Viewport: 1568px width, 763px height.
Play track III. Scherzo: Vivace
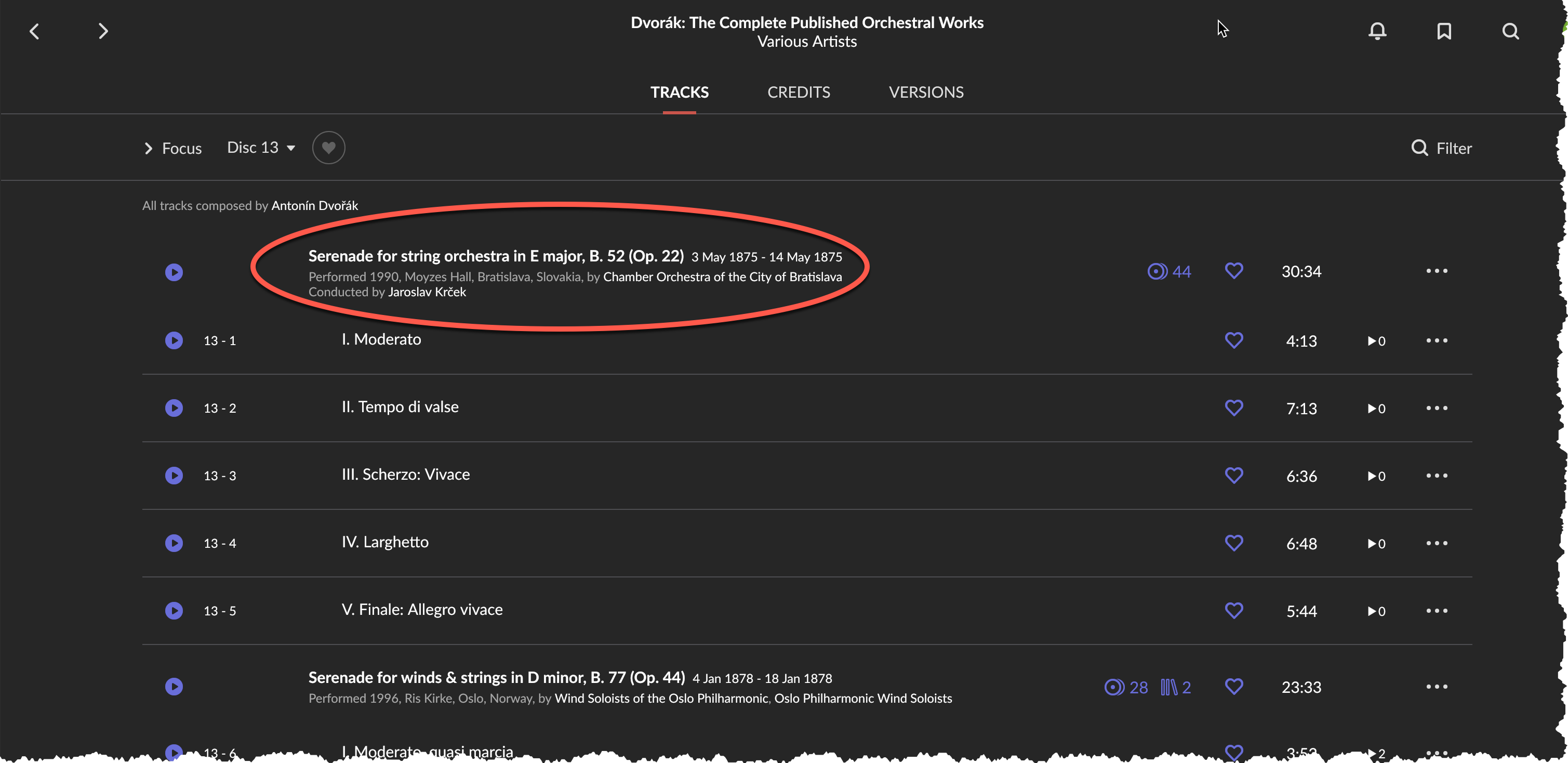point(174,475)
